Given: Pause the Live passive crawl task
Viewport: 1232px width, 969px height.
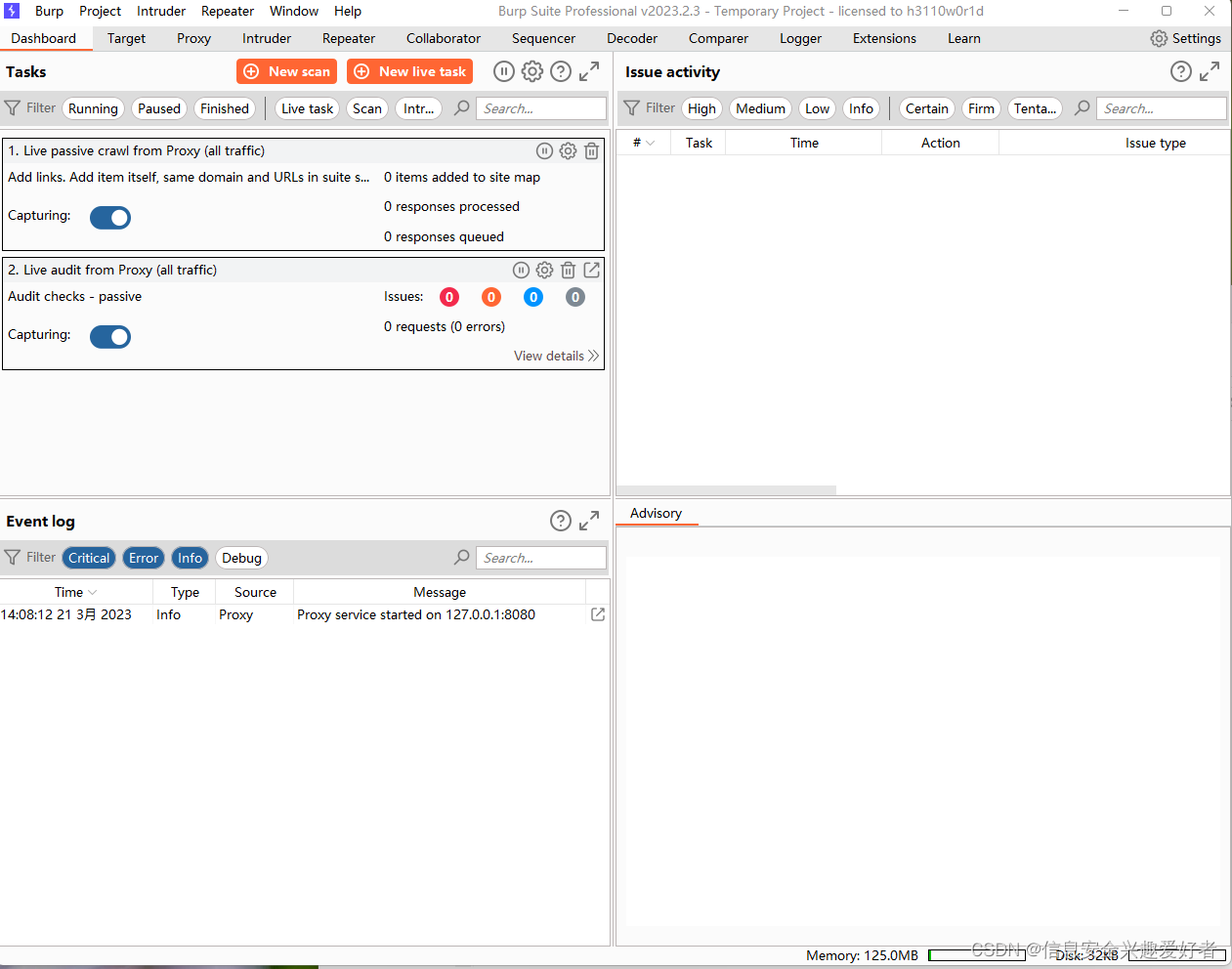Looking at the screenshot, I should click(x=544, y=150).
